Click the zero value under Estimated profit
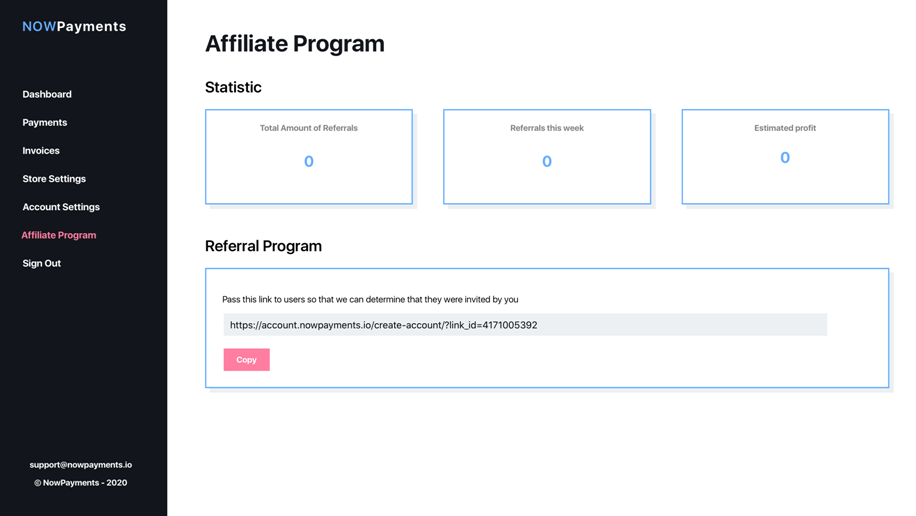The image size is (916, 516). 785,158
